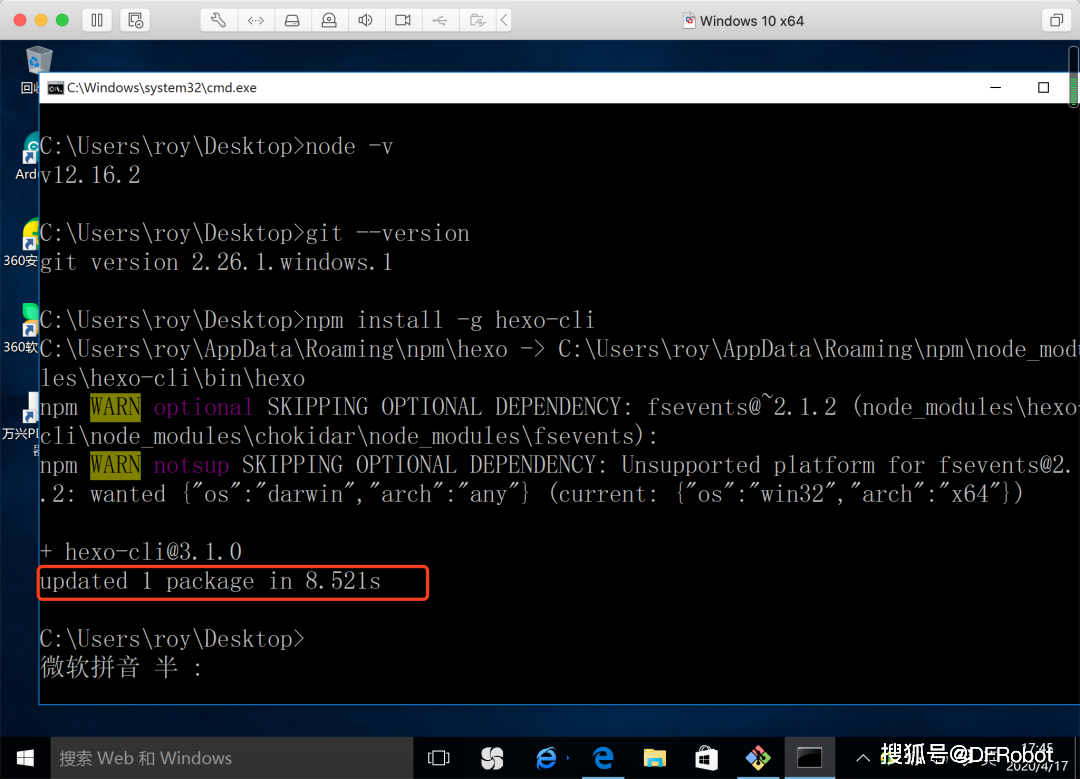Image resolution: width=1080 pixels, height=779 pixels.
Task: Open File Explorer from the taskbar
Action: pyautogui.click(x=654, y=758)
